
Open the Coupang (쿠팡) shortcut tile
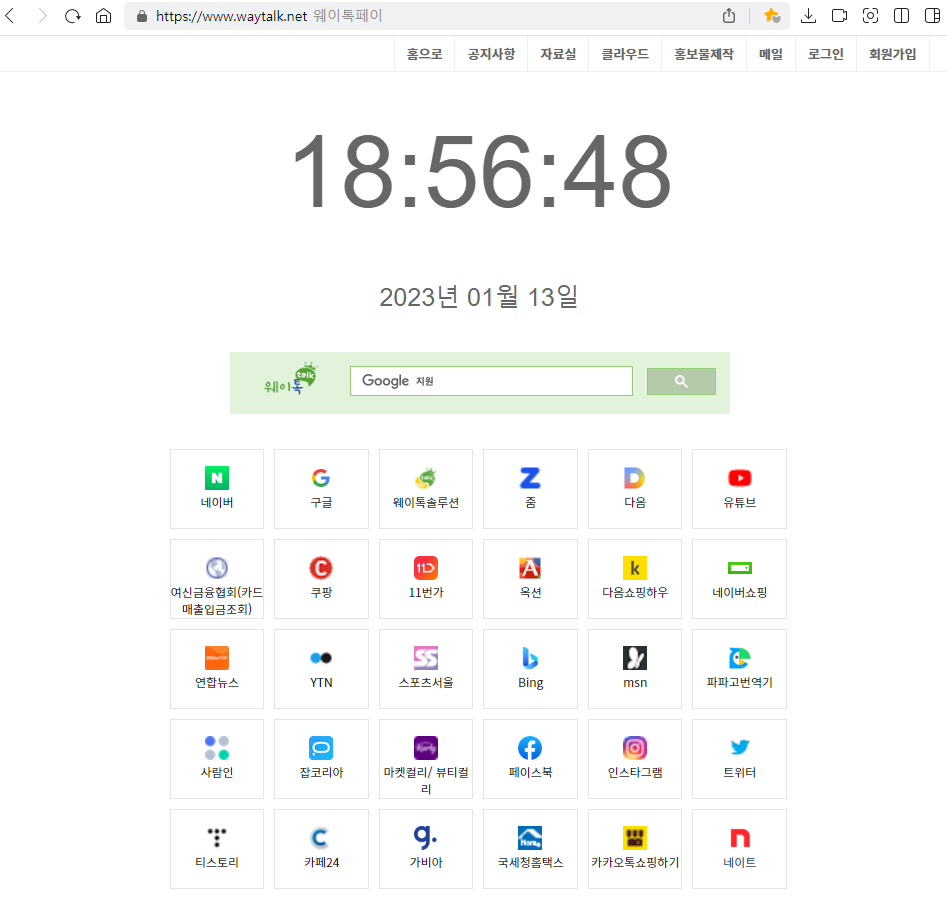(x=321, y=579)
